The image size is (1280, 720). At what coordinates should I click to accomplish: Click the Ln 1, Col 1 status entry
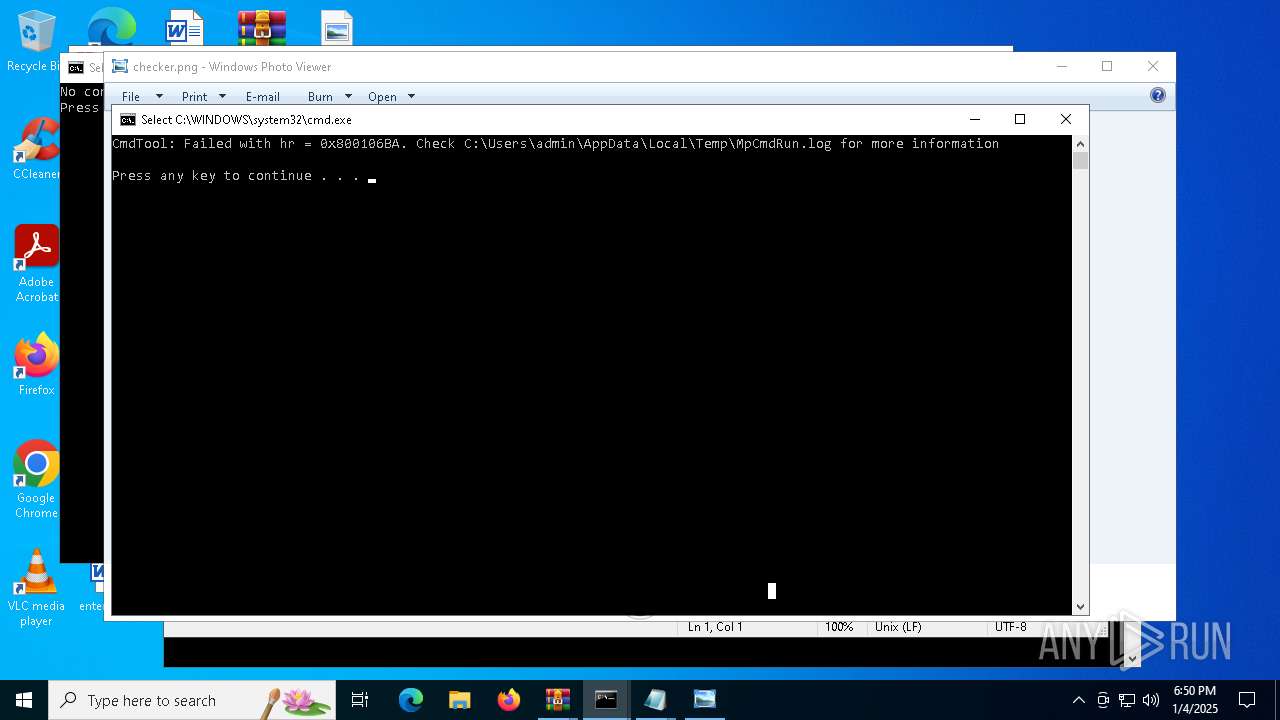coord(715,627)
